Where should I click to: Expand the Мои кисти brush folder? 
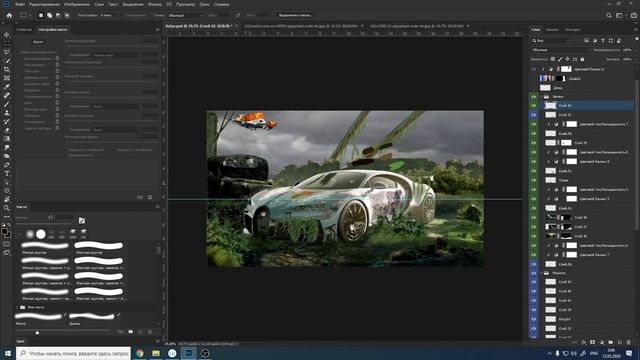pos(17,307)
